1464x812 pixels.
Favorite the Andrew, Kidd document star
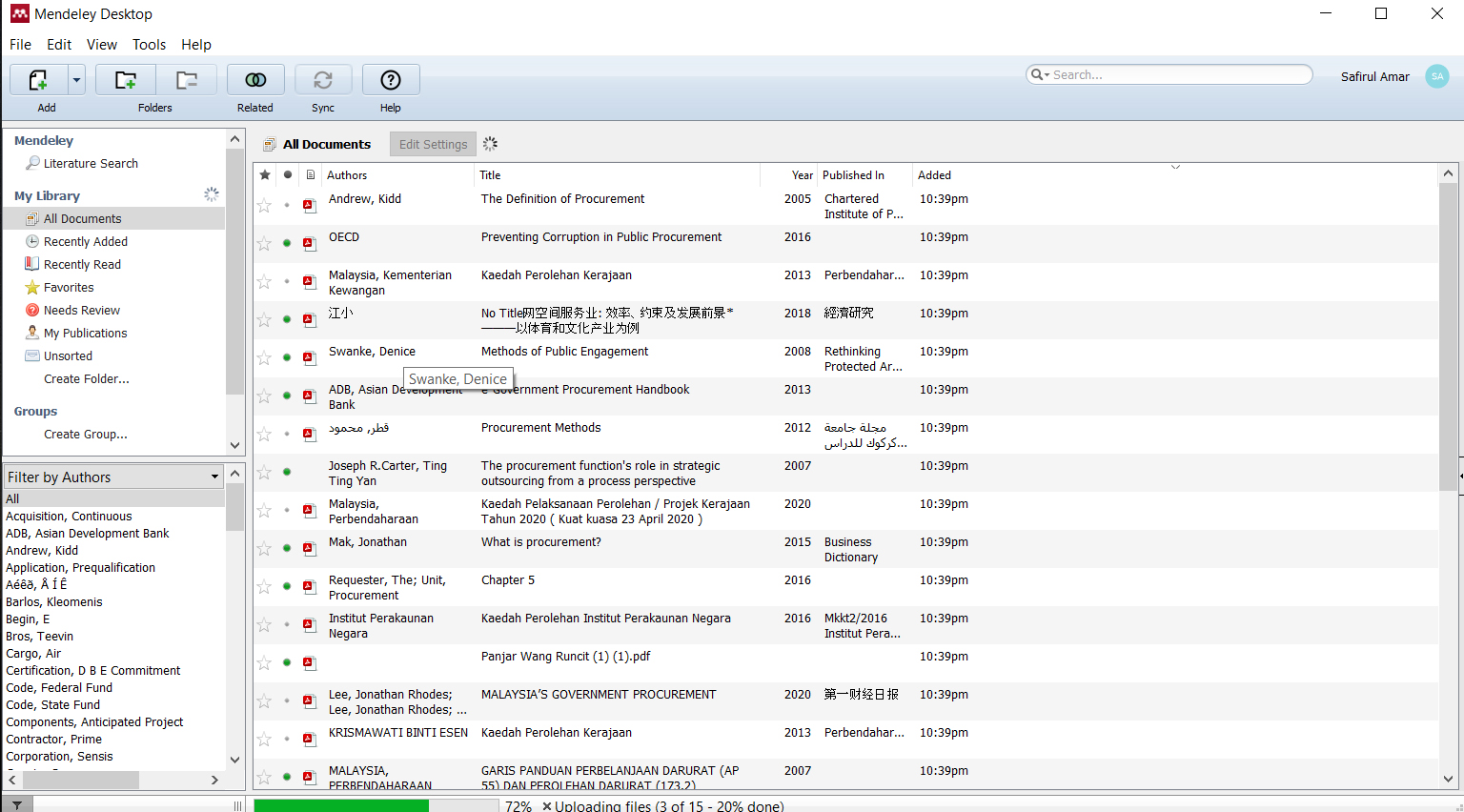point(264,206)
